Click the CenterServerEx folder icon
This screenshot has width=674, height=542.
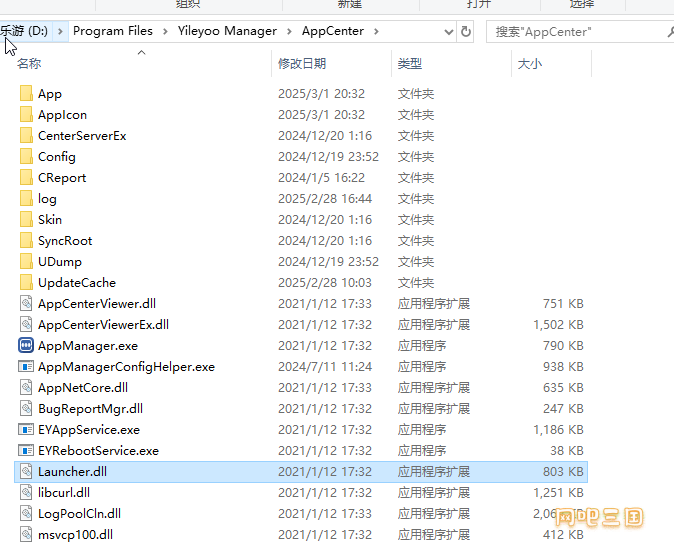pyautogui.click(x=26, y=135)
